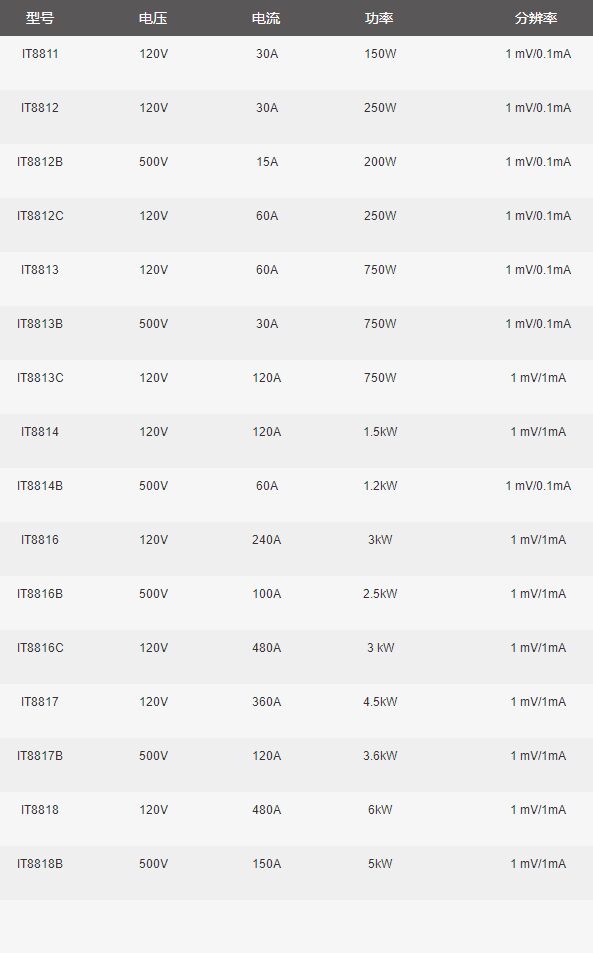Screen dimensions: 593x953
Task: Select the IT8812C model cell
Action: pos(40,216)
